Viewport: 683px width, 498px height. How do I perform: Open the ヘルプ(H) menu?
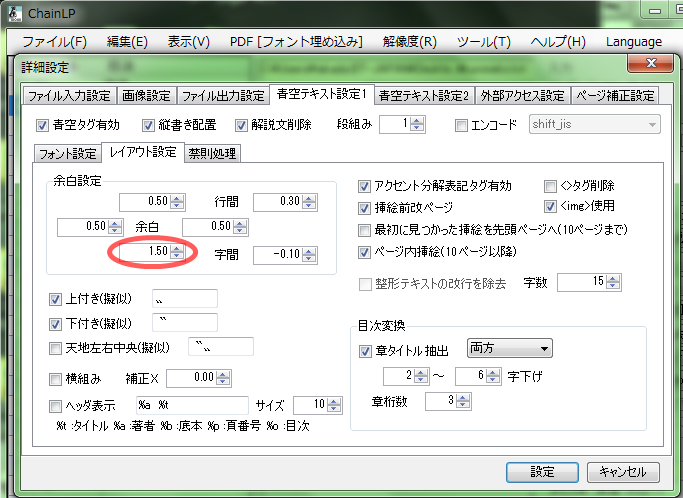coord(558,42)
